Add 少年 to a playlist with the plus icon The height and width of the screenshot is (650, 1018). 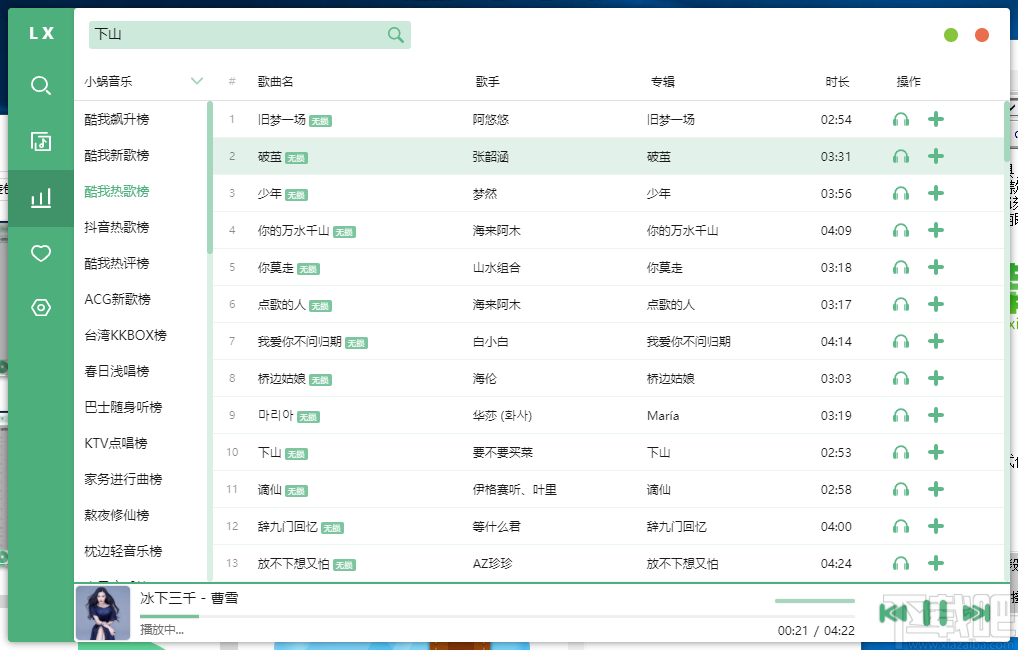point(936,193)
